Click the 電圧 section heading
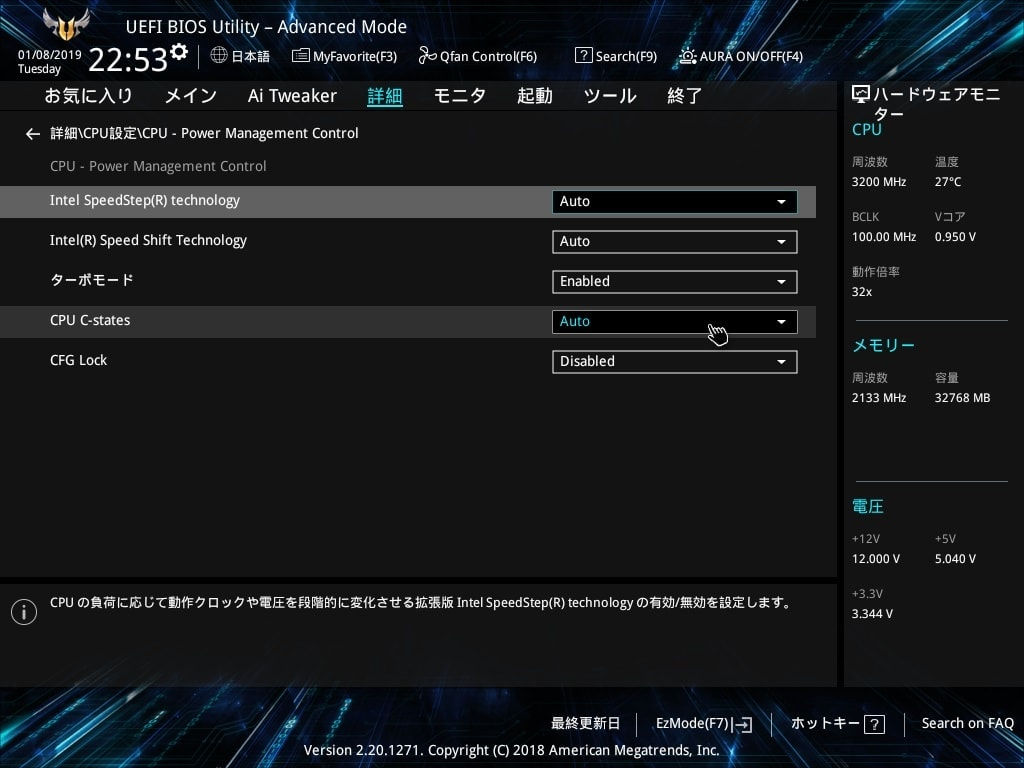The width and height of the screenshot is (1024, 768). coord(868,507)
